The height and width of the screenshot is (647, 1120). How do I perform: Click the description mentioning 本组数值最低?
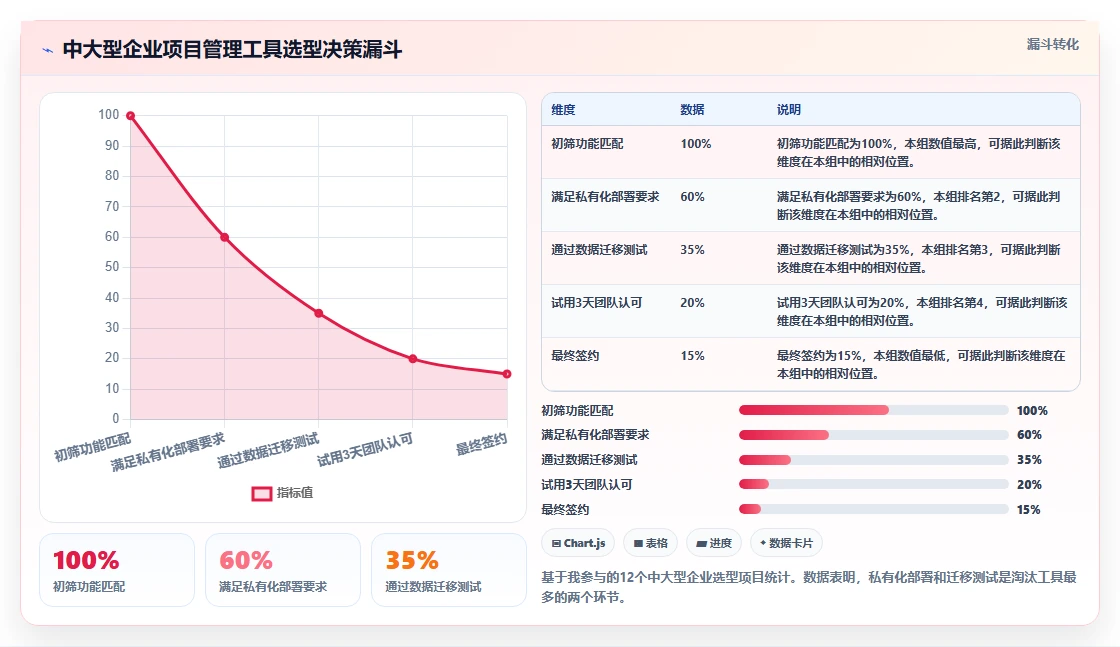pos(921,364)
